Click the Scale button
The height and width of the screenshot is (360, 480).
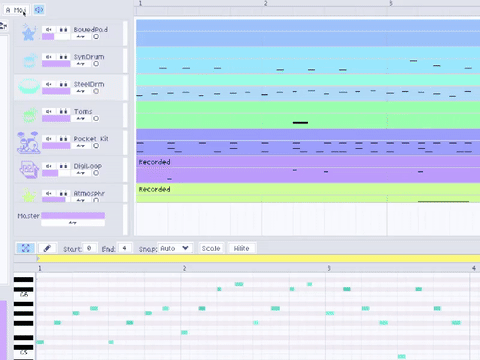pos(211,248)
